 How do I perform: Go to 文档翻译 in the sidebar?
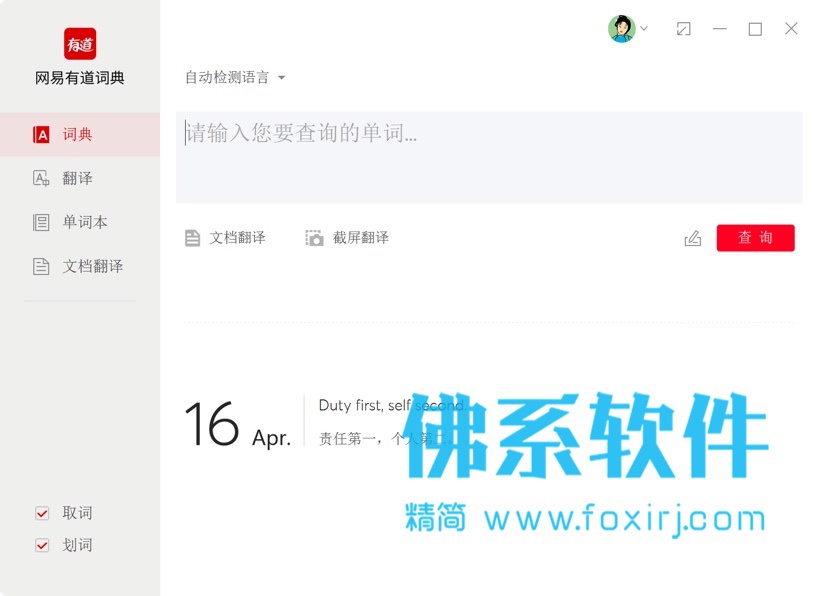tap(80, 266)
